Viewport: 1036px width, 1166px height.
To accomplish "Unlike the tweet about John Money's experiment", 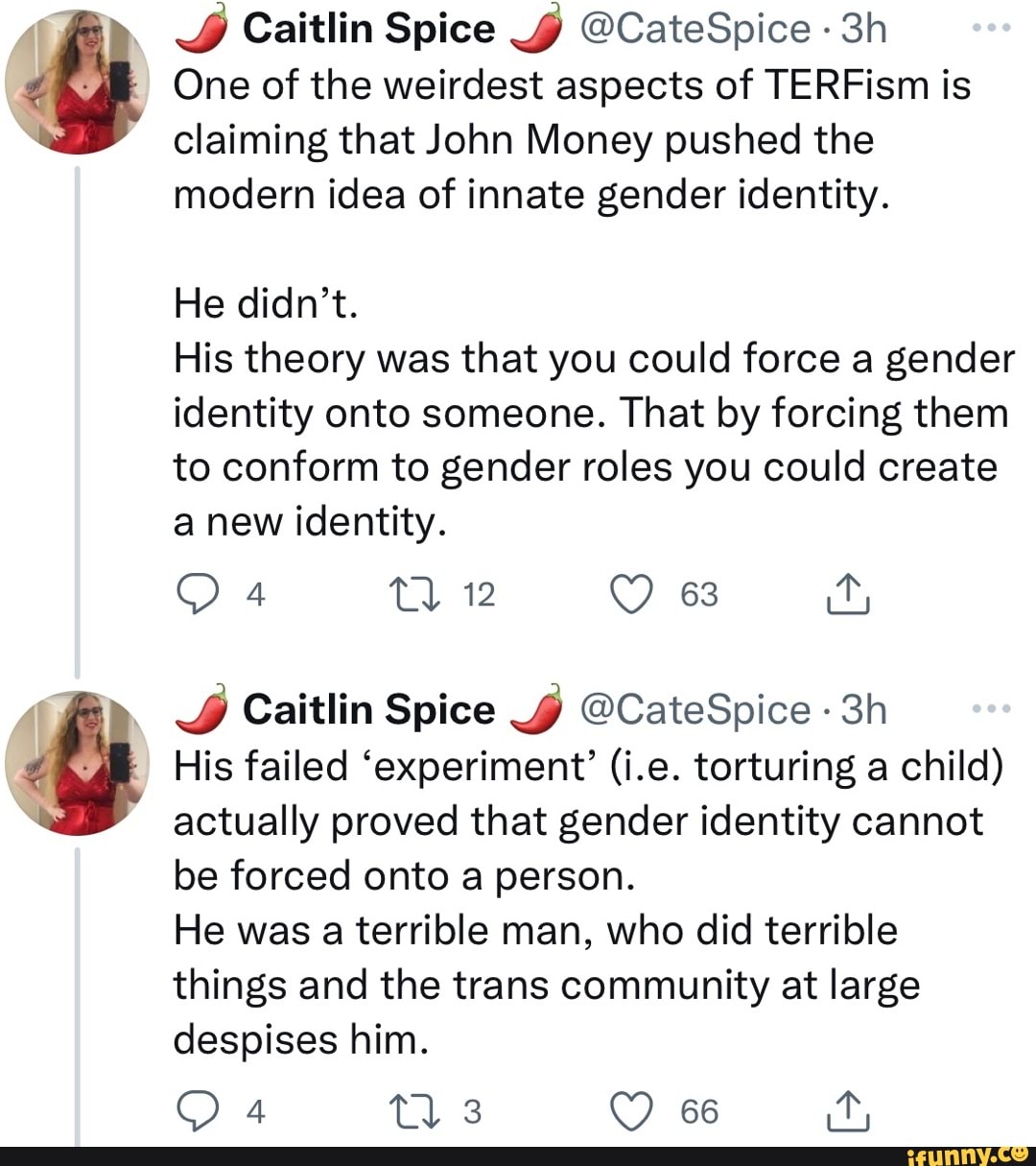I will pyautogui.click(x=634, y=1111).
